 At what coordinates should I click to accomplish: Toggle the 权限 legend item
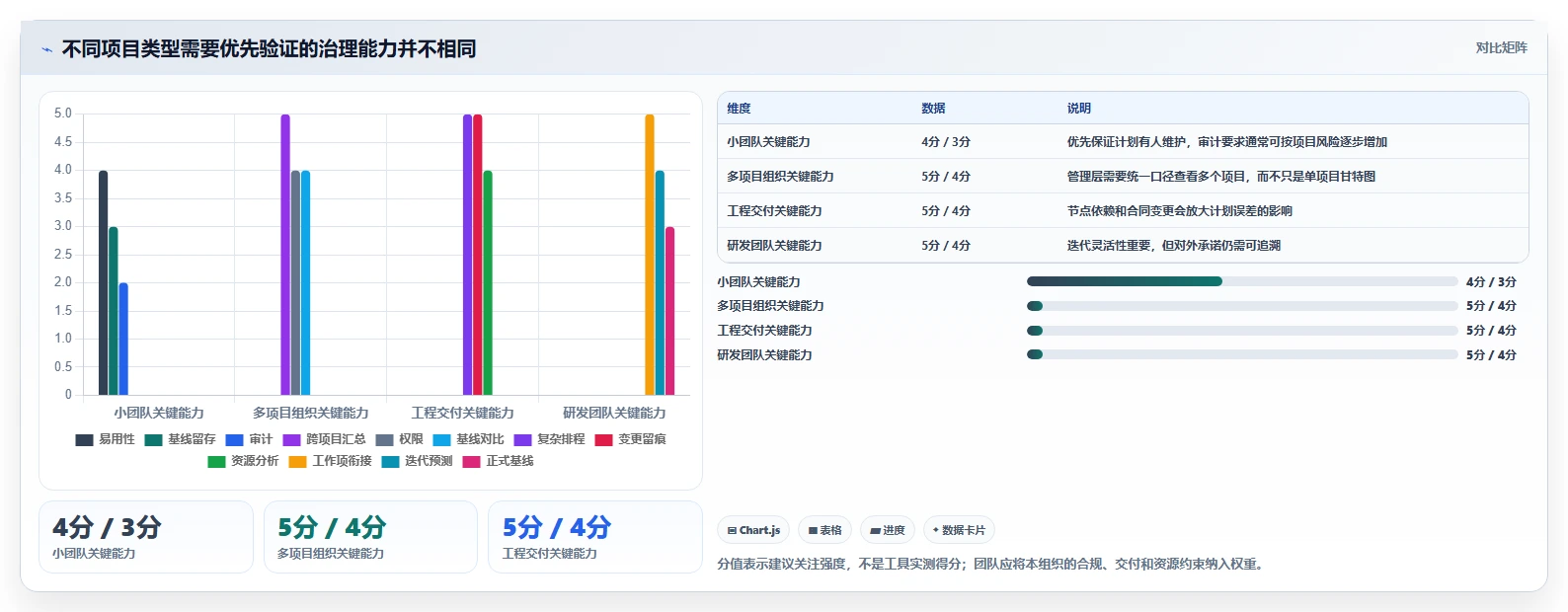(x=399, y=439)
